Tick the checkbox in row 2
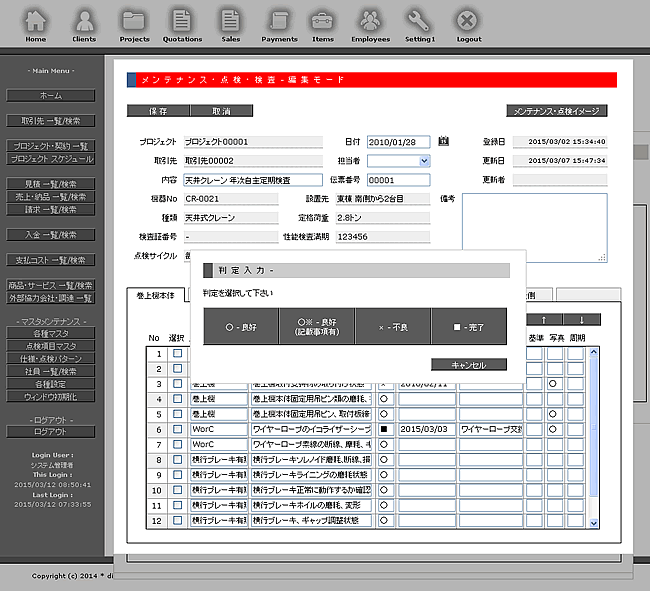The image size is (650, 591). click(x=177, y=368)
